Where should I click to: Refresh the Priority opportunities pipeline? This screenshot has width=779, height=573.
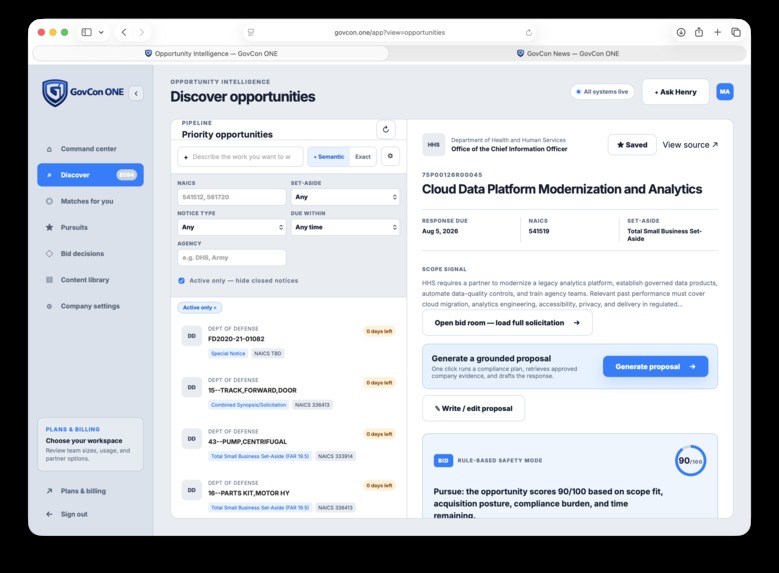point(386,130)
